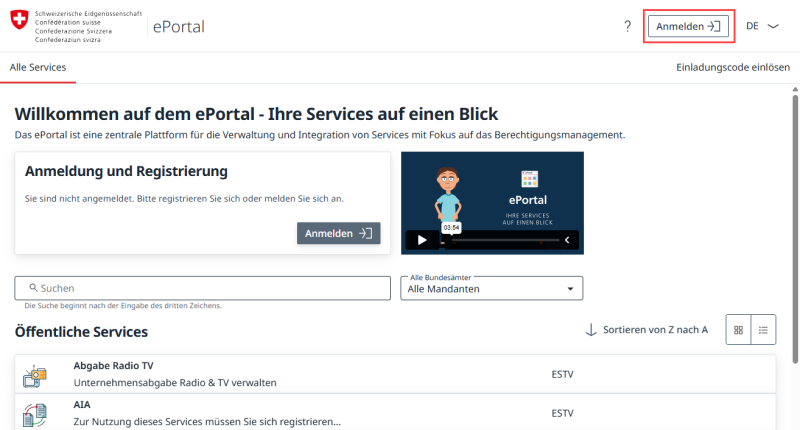Switch to grid tile view
This screenshot has height=430, width=800.
click(x=739, y=330)
